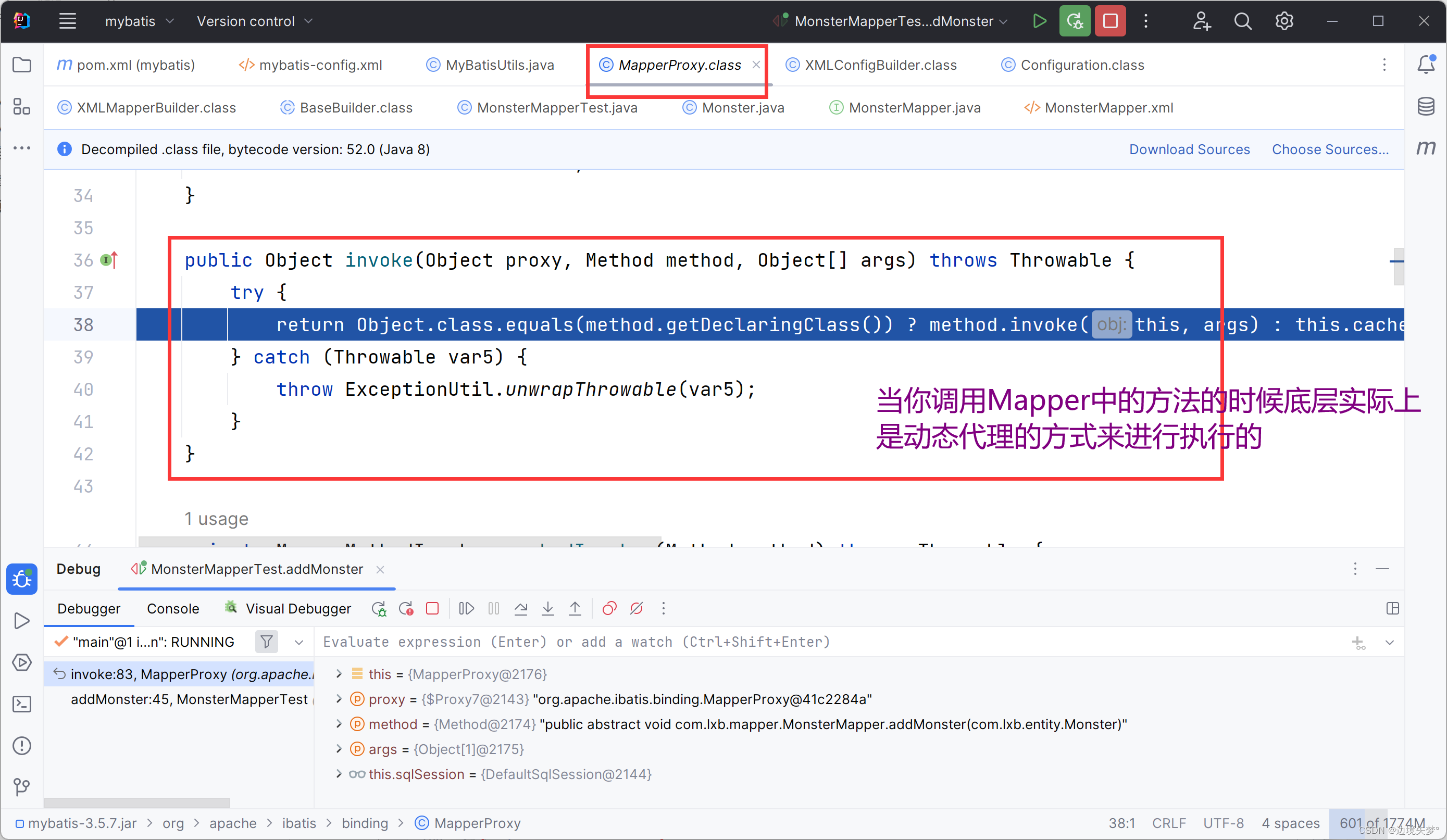Click the Notifications bell icon
Viewport: 1447px width, 840px height.
click(1426, 64)
